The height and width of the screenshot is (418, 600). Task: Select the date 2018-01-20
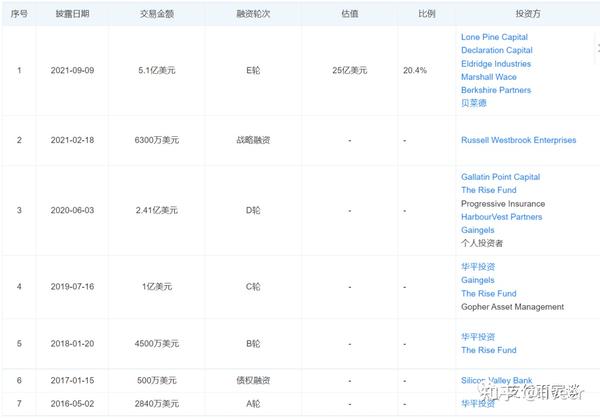coord(72,343)
